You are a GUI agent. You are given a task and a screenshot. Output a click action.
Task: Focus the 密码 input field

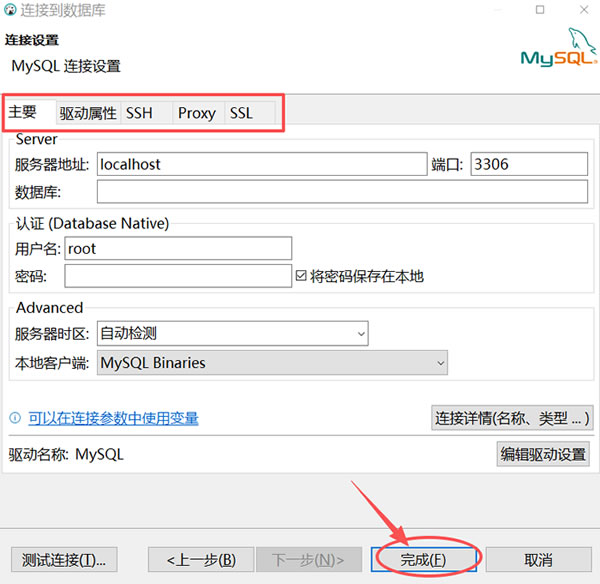click(x=178, y=276)
